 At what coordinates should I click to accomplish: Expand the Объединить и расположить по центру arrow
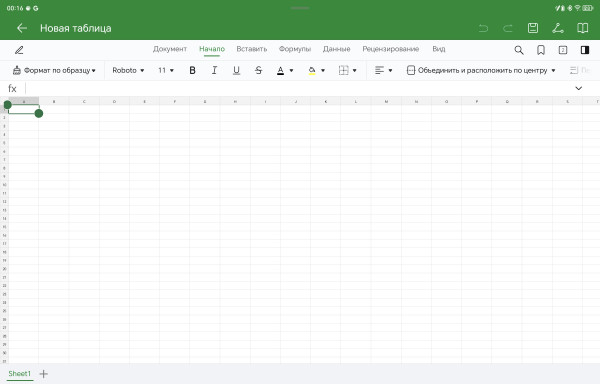[553, 71]
